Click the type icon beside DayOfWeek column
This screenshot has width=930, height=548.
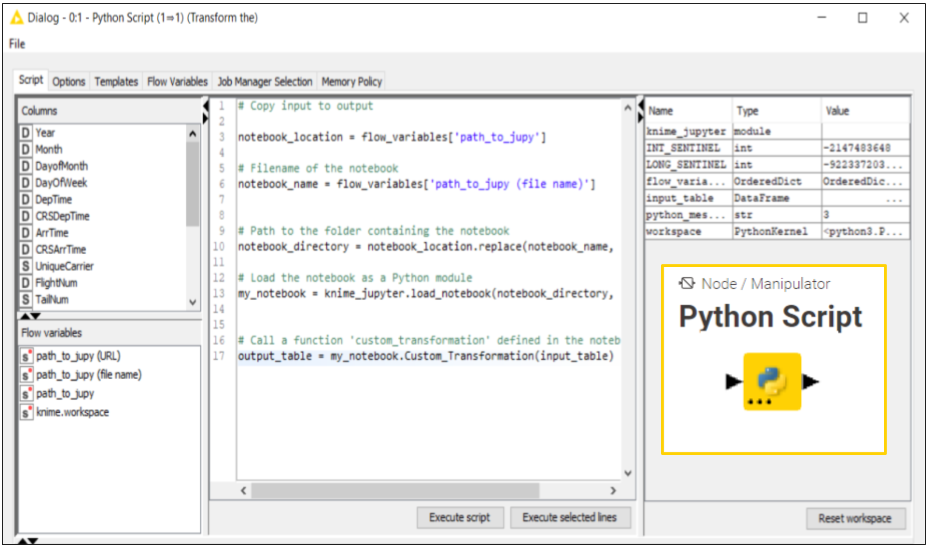[26, 183]
